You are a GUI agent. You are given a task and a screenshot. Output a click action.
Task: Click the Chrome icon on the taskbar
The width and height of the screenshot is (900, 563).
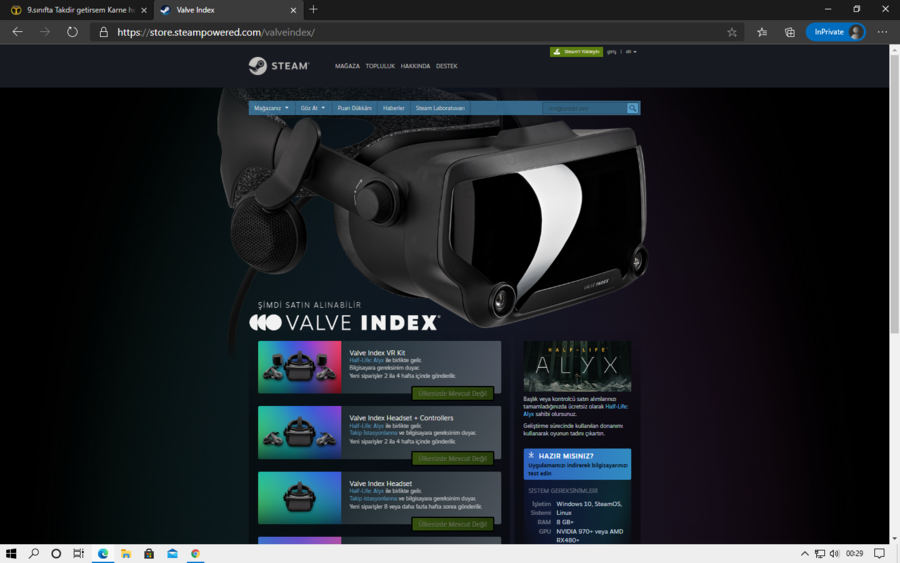195,553
